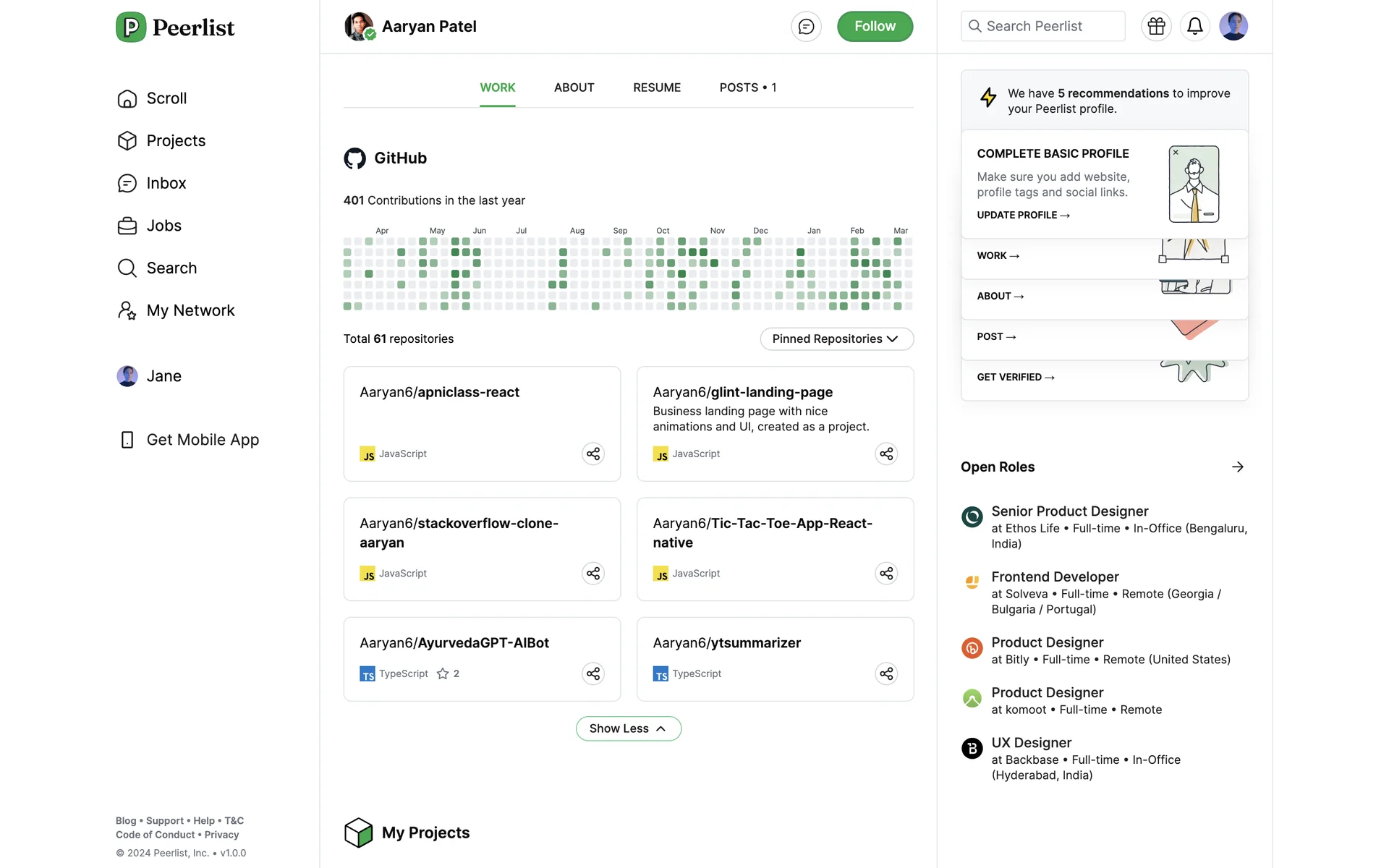1389x868 pixels.
Task: Open the Senior Product Designer role
Action: (1069, 511)
